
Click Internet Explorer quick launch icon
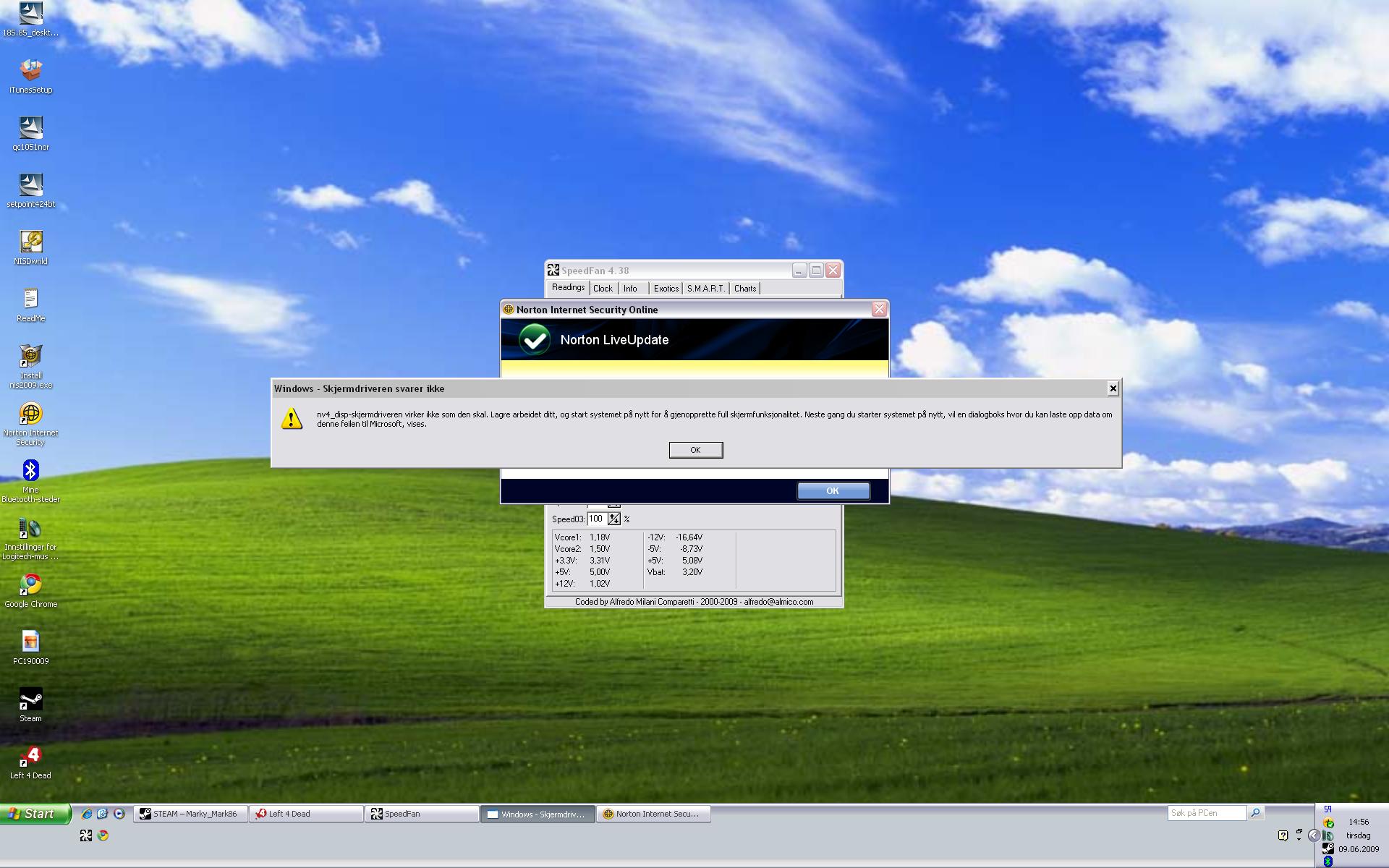tap(87, 814)
